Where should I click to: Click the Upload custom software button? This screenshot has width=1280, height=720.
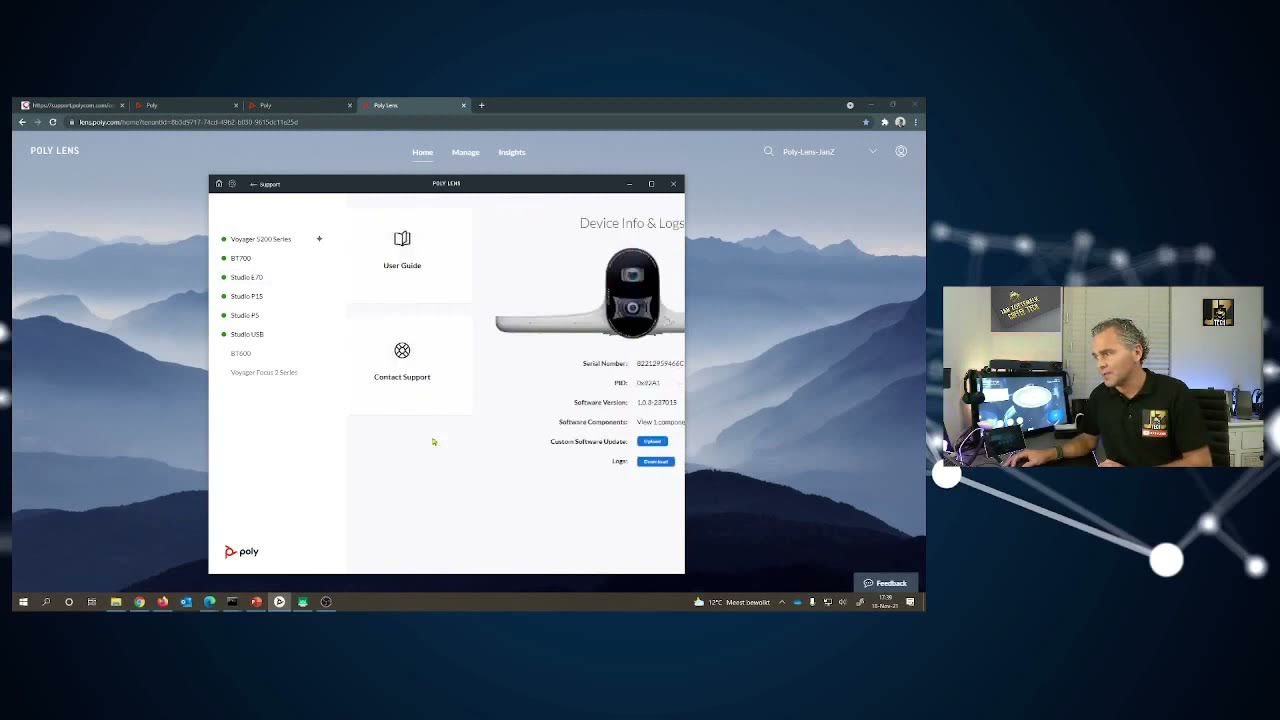coord(652,441)
